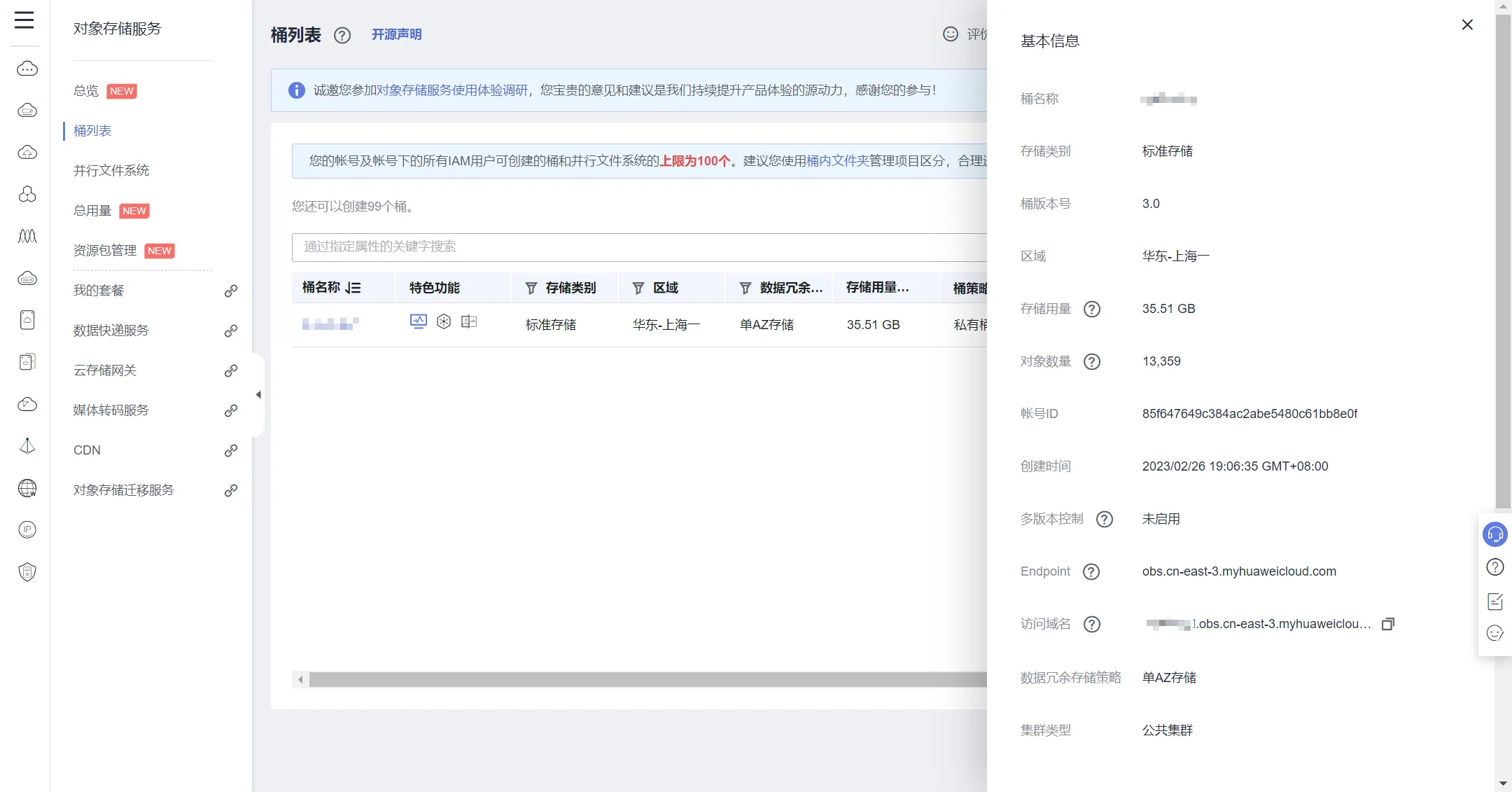Open the 开源声明 link

click(x=396, y=34)
